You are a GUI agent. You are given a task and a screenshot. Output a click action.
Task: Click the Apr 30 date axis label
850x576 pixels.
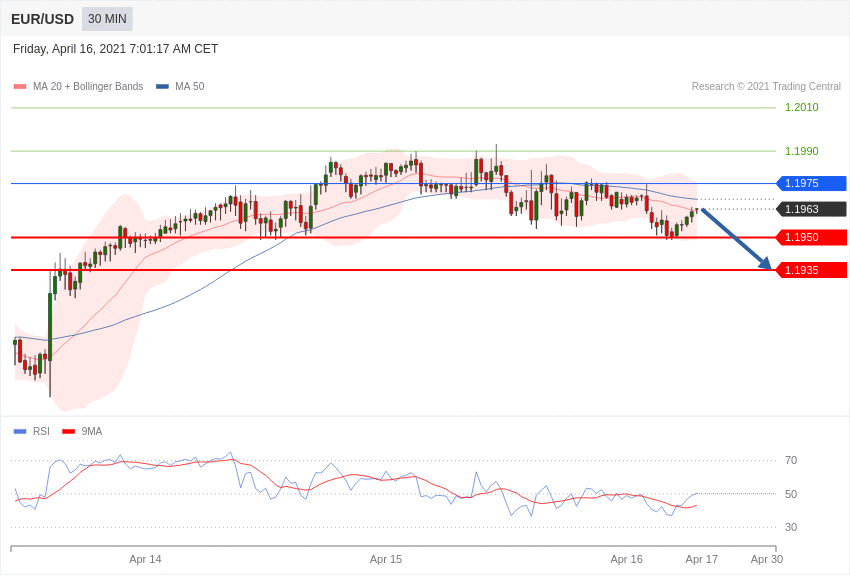(x=767, y=559)
